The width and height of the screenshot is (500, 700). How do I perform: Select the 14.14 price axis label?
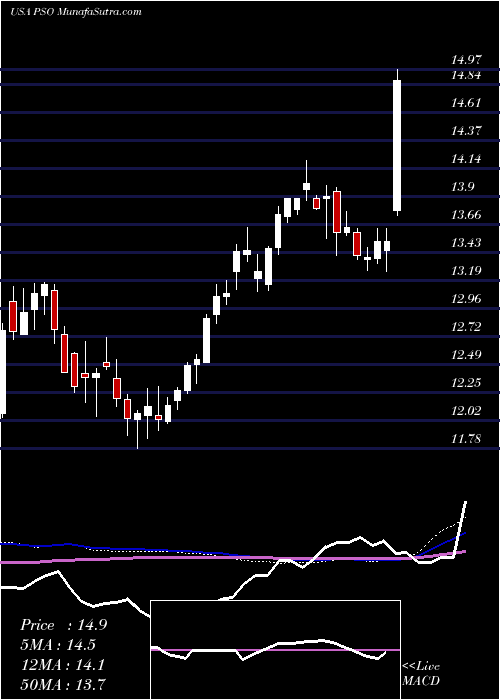pos(466,159)
